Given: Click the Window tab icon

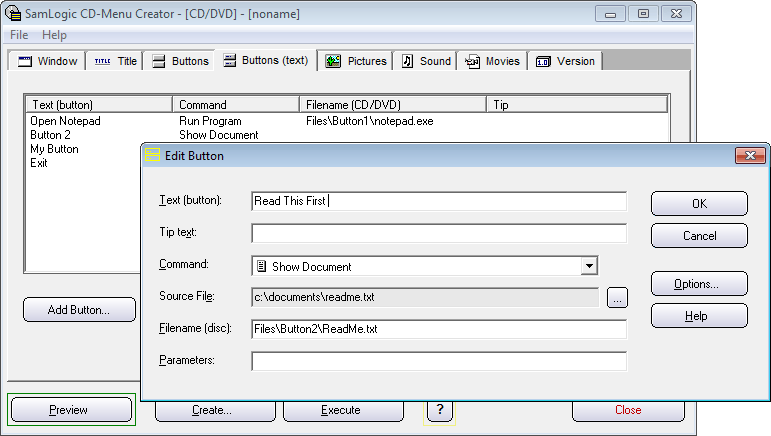Looking at the screenshot, I should pos(25,61).
